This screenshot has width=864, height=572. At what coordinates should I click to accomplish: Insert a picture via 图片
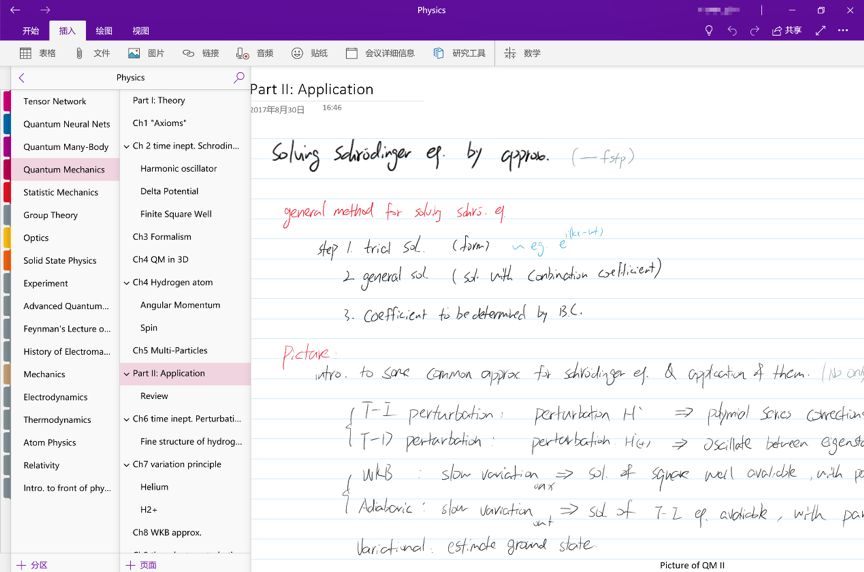tap(134, 53)
